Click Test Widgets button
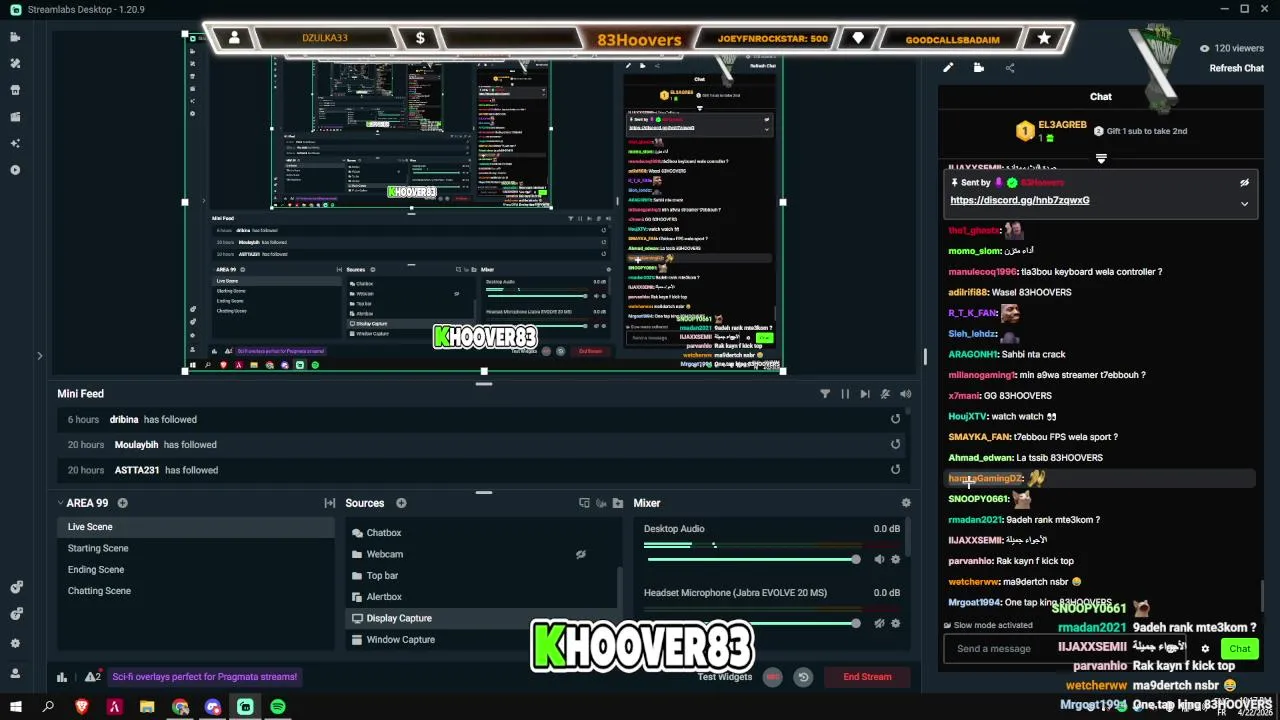The height and width of the screenshot is (720, 1280). coord(724,677)
